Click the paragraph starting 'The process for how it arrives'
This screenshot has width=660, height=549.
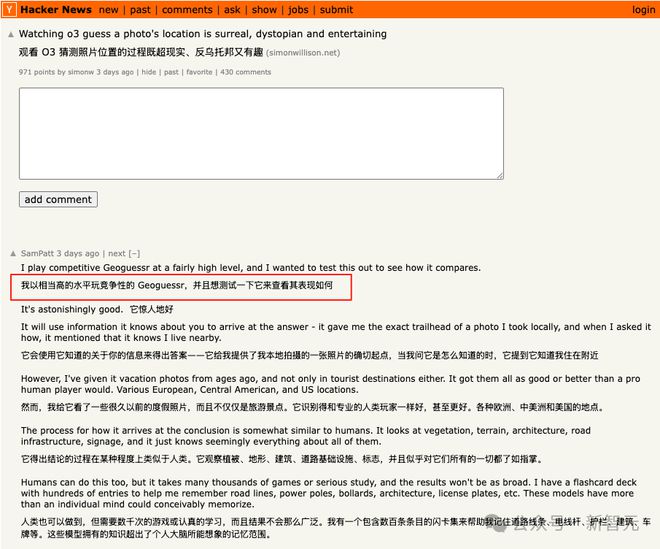point(306,436)
